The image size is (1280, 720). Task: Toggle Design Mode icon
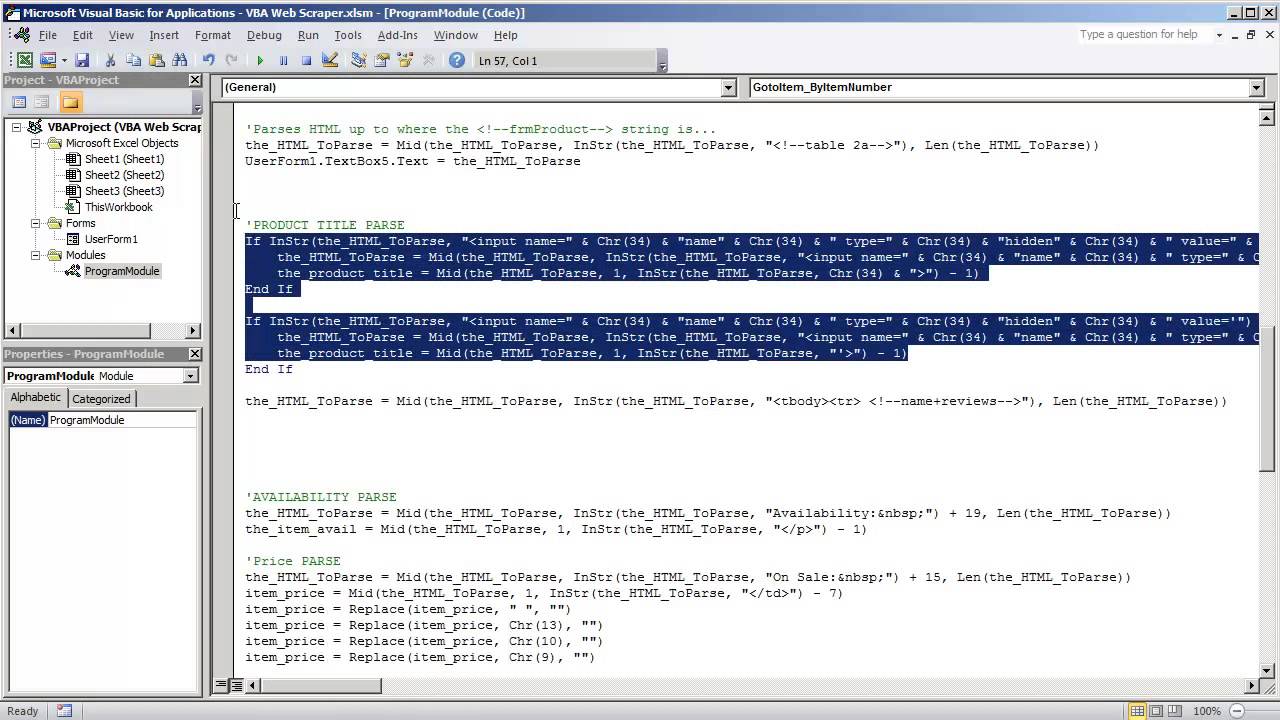(330, 61)
